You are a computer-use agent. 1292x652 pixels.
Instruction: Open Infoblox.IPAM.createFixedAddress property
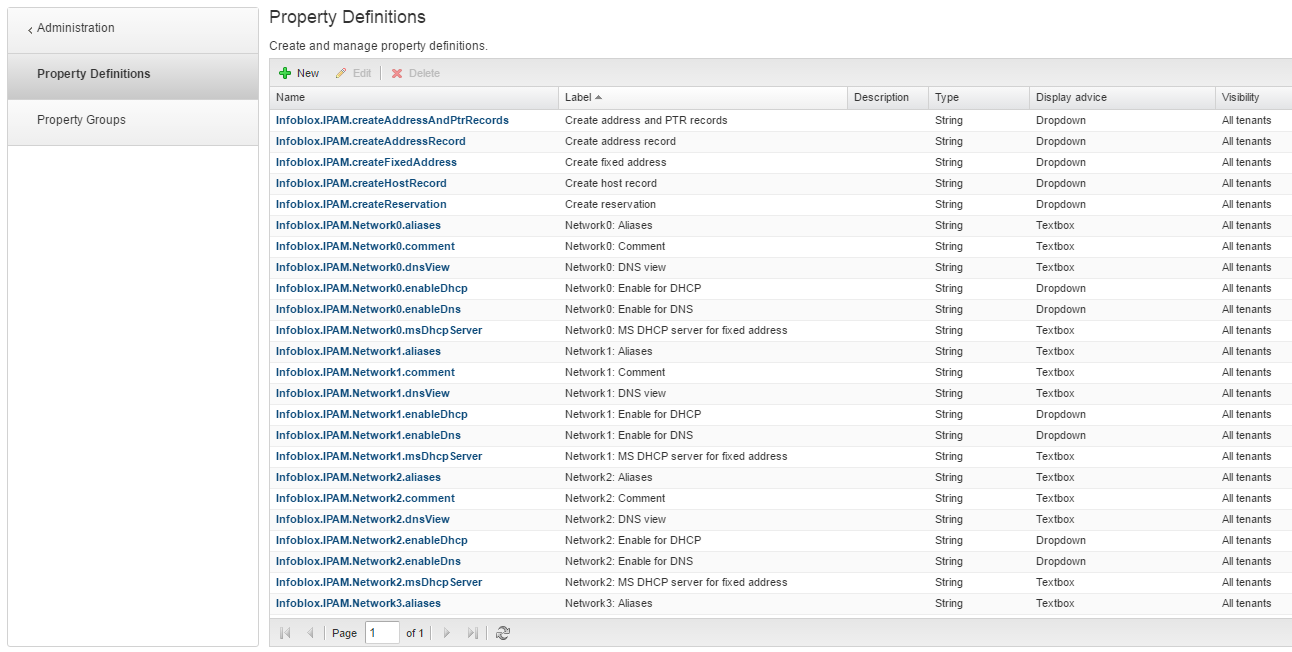pos(366,162)
